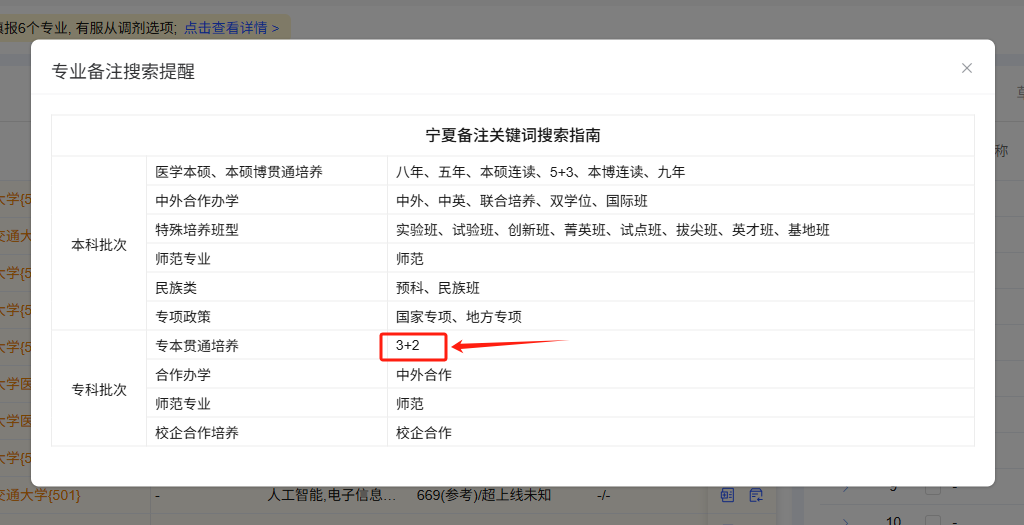Click the add-to-list icon in 交通大学{501} row
This screenshot has width=1024, height=525.
click(756, 495)
